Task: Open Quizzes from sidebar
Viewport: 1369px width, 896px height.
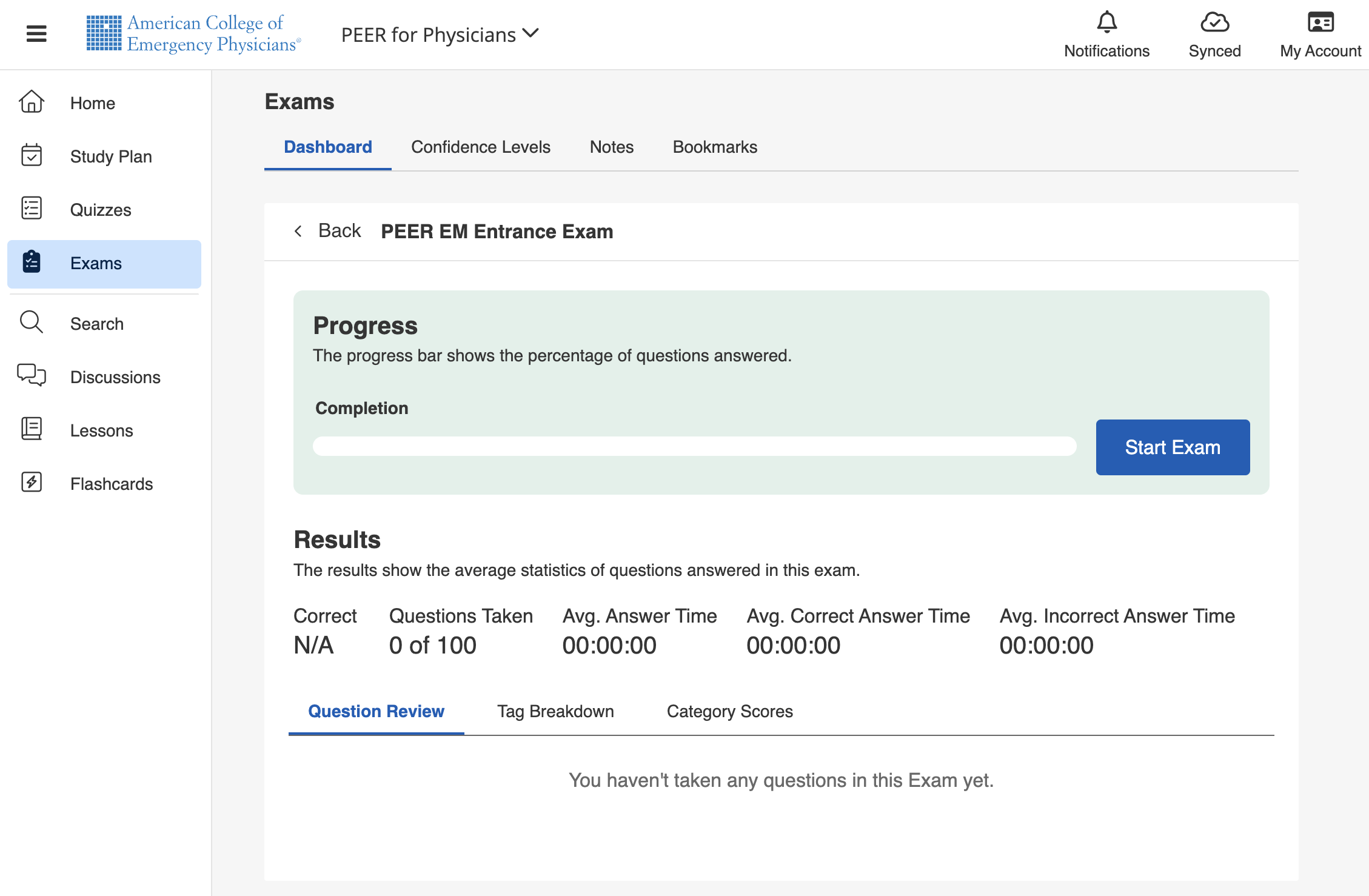Action: pos(104,210)
